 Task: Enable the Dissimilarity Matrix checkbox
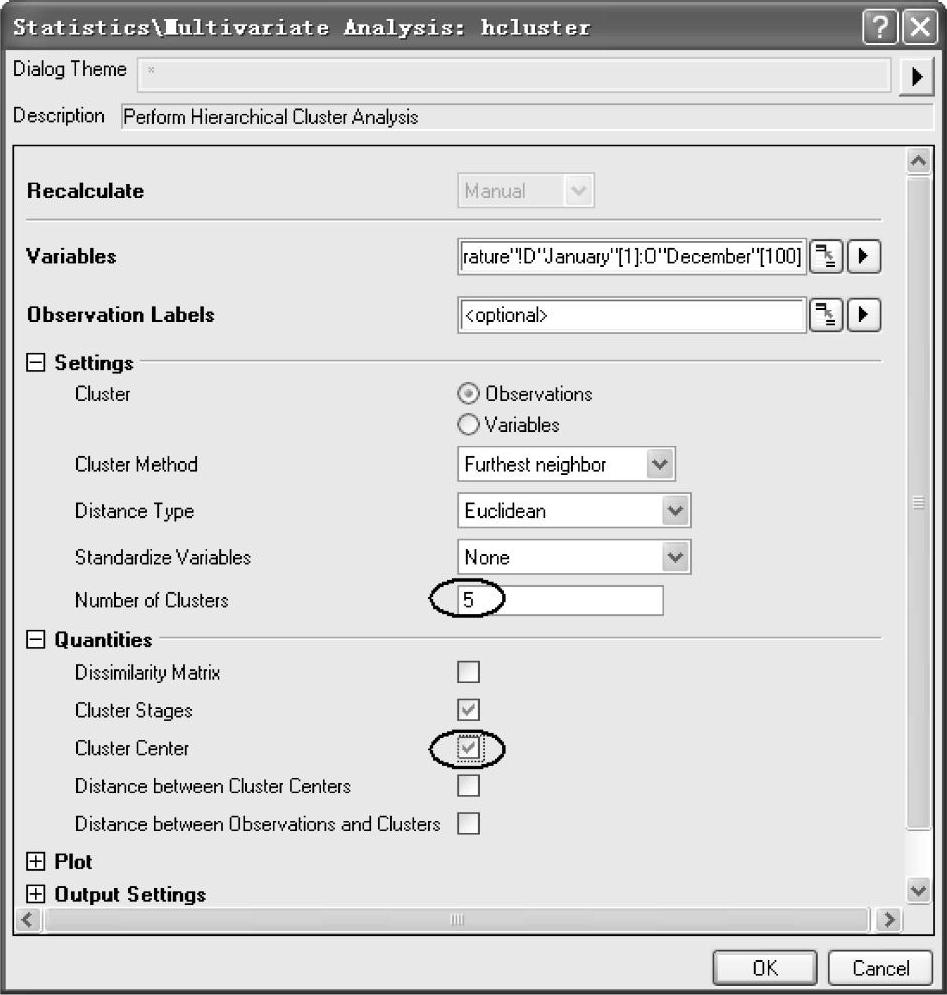coord(468,671)
